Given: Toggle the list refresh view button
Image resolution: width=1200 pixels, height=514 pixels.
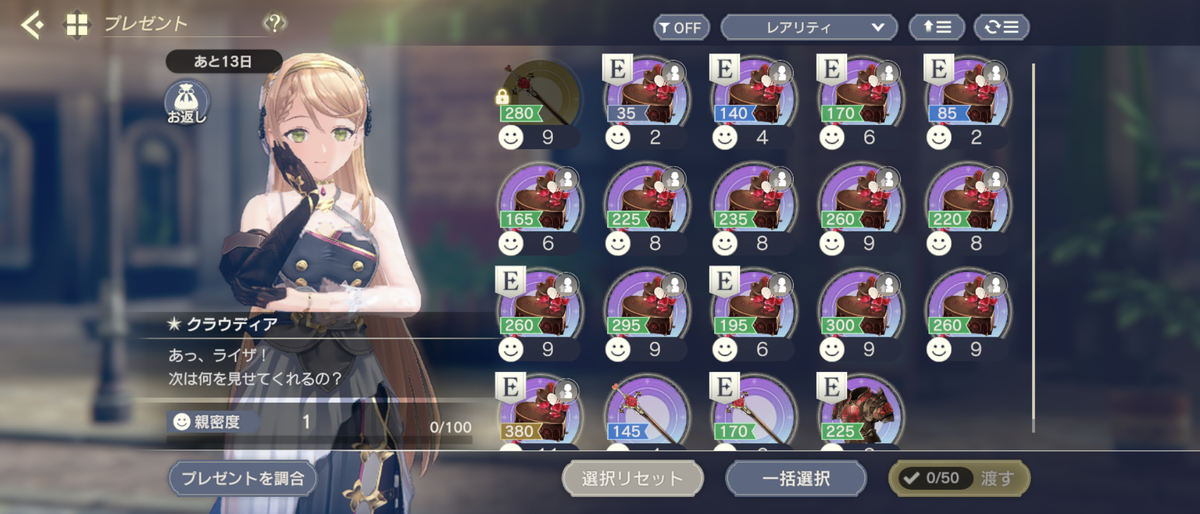Looking at the screenshot, I should tap(1001, 27).
